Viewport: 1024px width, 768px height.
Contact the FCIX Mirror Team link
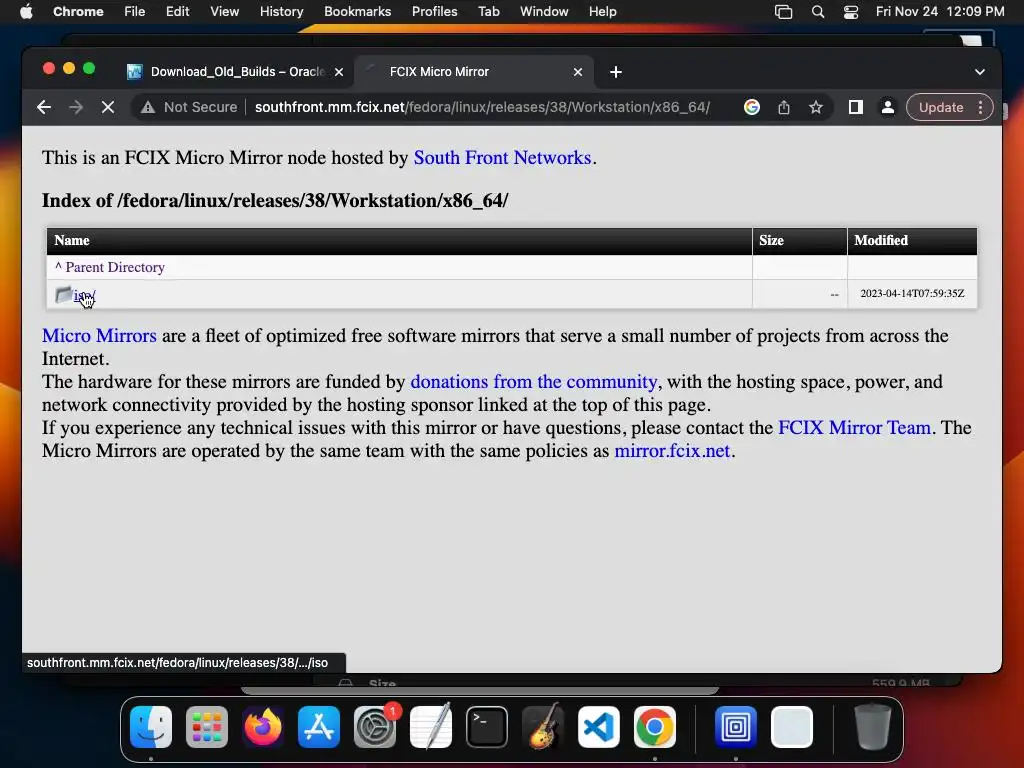pyautogui.click(x=854, y=428)
